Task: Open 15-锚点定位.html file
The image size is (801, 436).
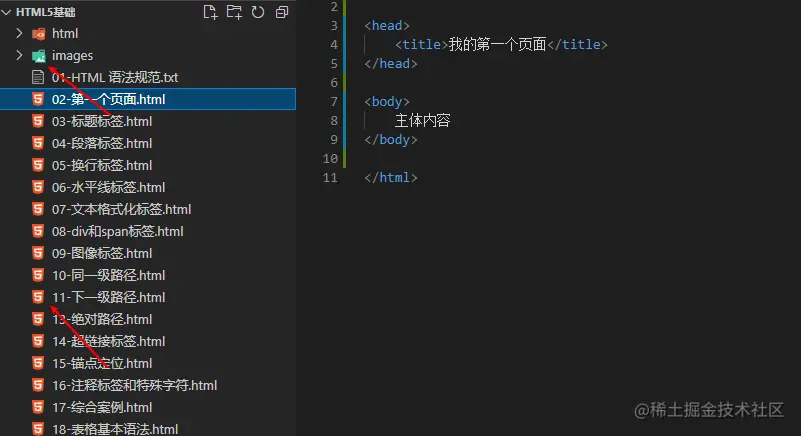Action: [x=102, y=363]
